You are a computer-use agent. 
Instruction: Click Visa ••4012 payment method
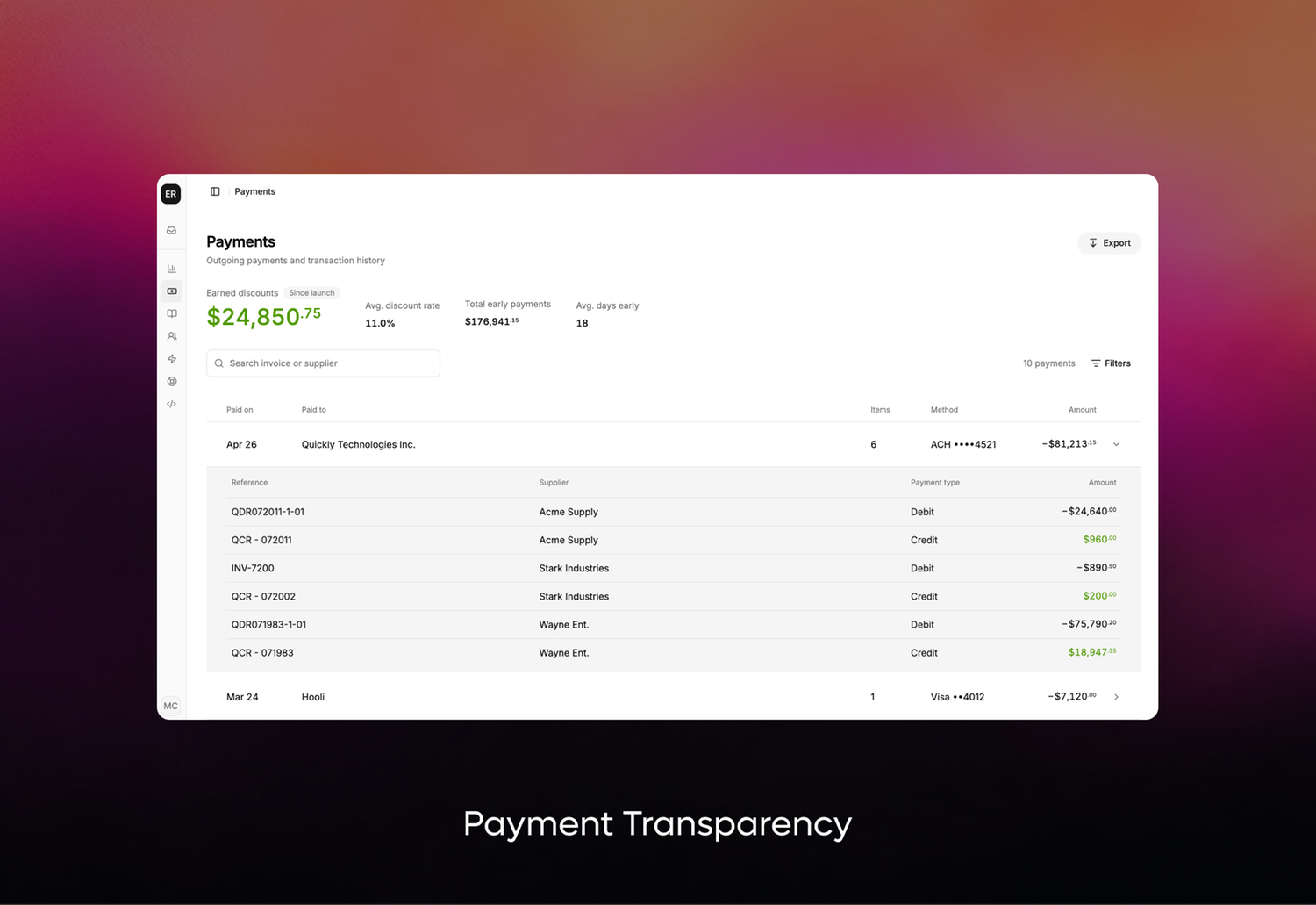coord(957,697)
